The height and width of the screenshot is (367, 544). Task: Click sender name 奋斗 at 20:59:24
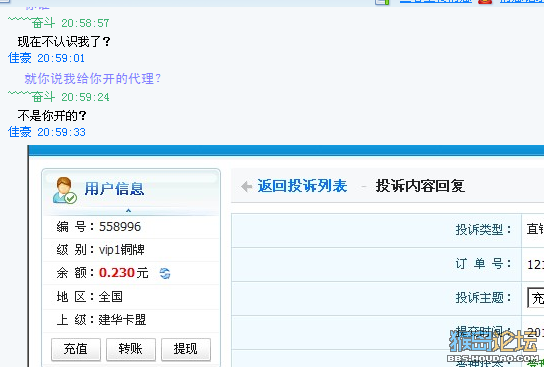pos(43,97)
